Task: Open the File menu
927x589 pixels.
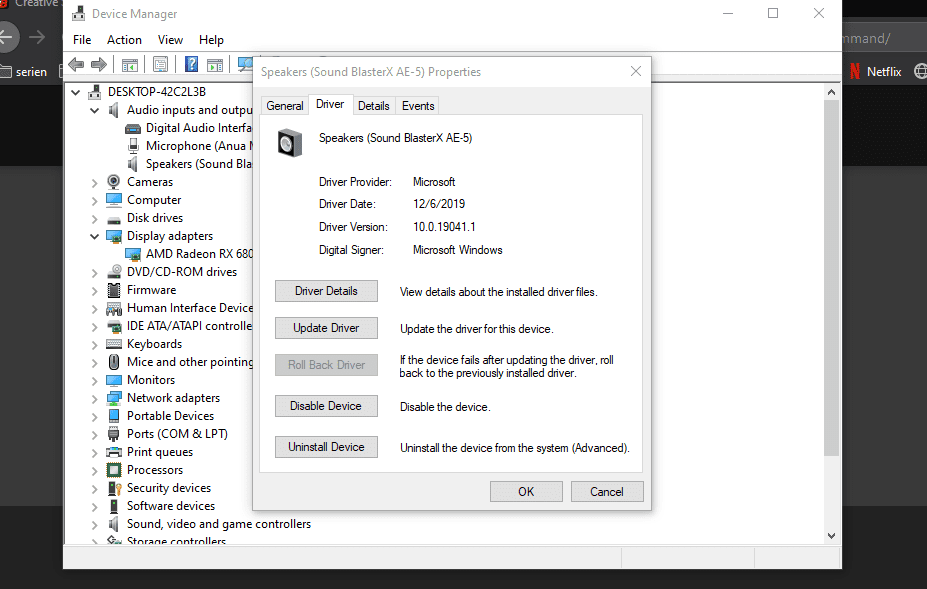Action: [82, 40]
